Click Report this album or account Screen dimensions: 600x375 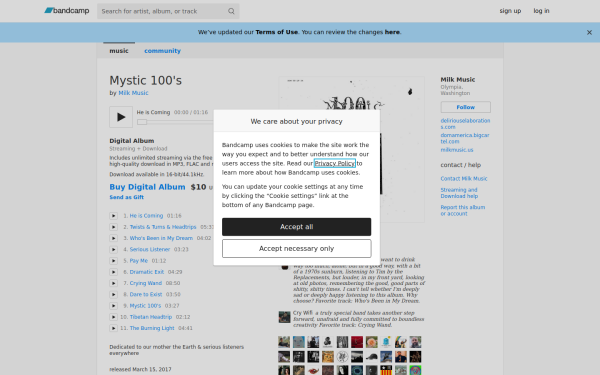pyautogui.click(x=463, y=210)
